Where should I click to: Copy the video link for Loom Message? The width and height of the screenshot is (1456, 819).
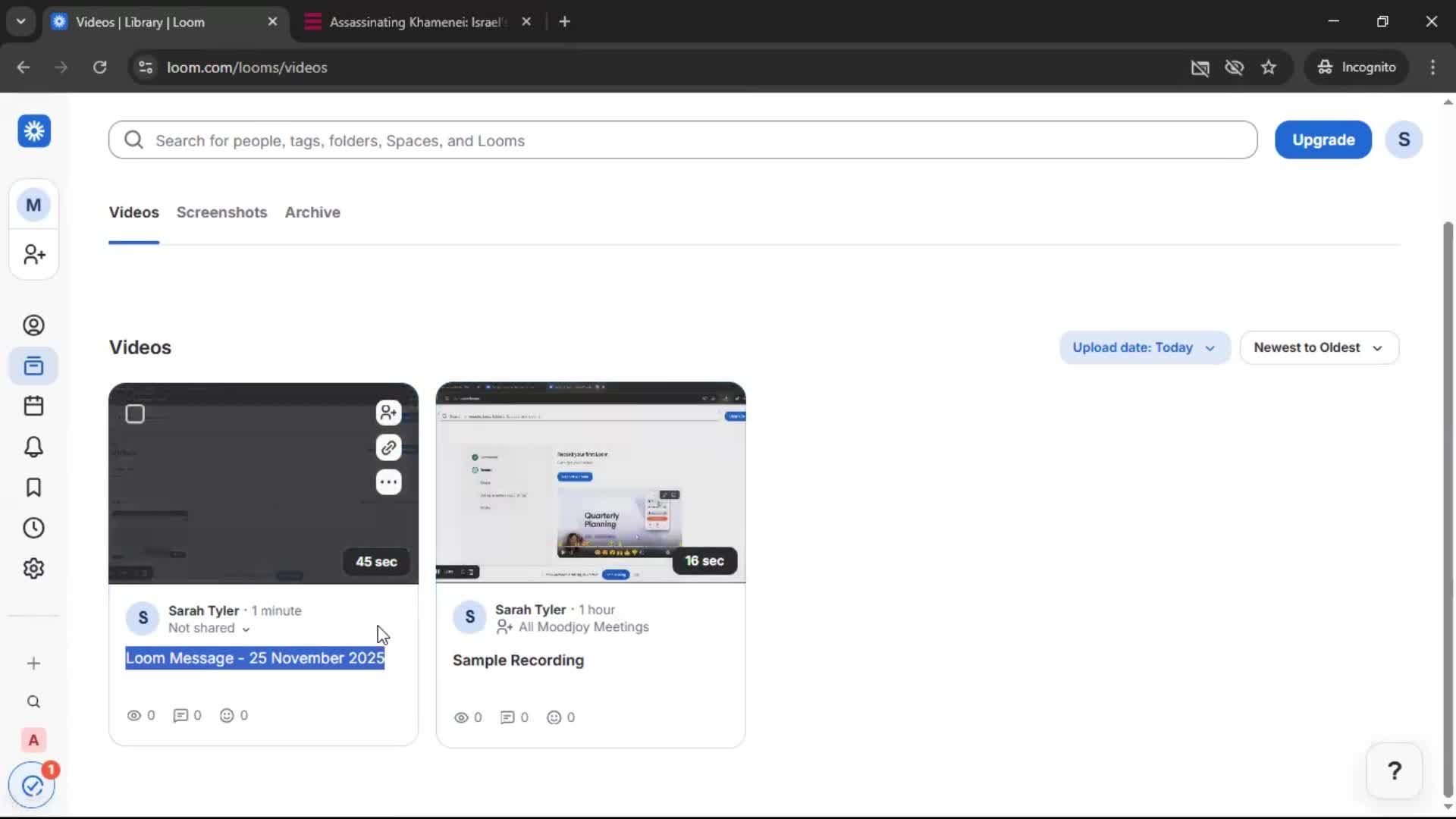click(x=388, y=447)
